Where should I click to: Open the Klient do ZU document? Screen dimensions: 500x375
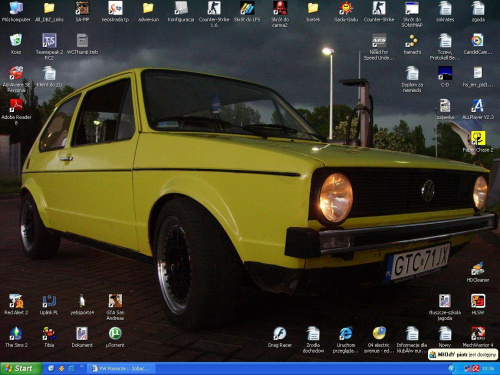pyautogui.click(x=49, y=73)
